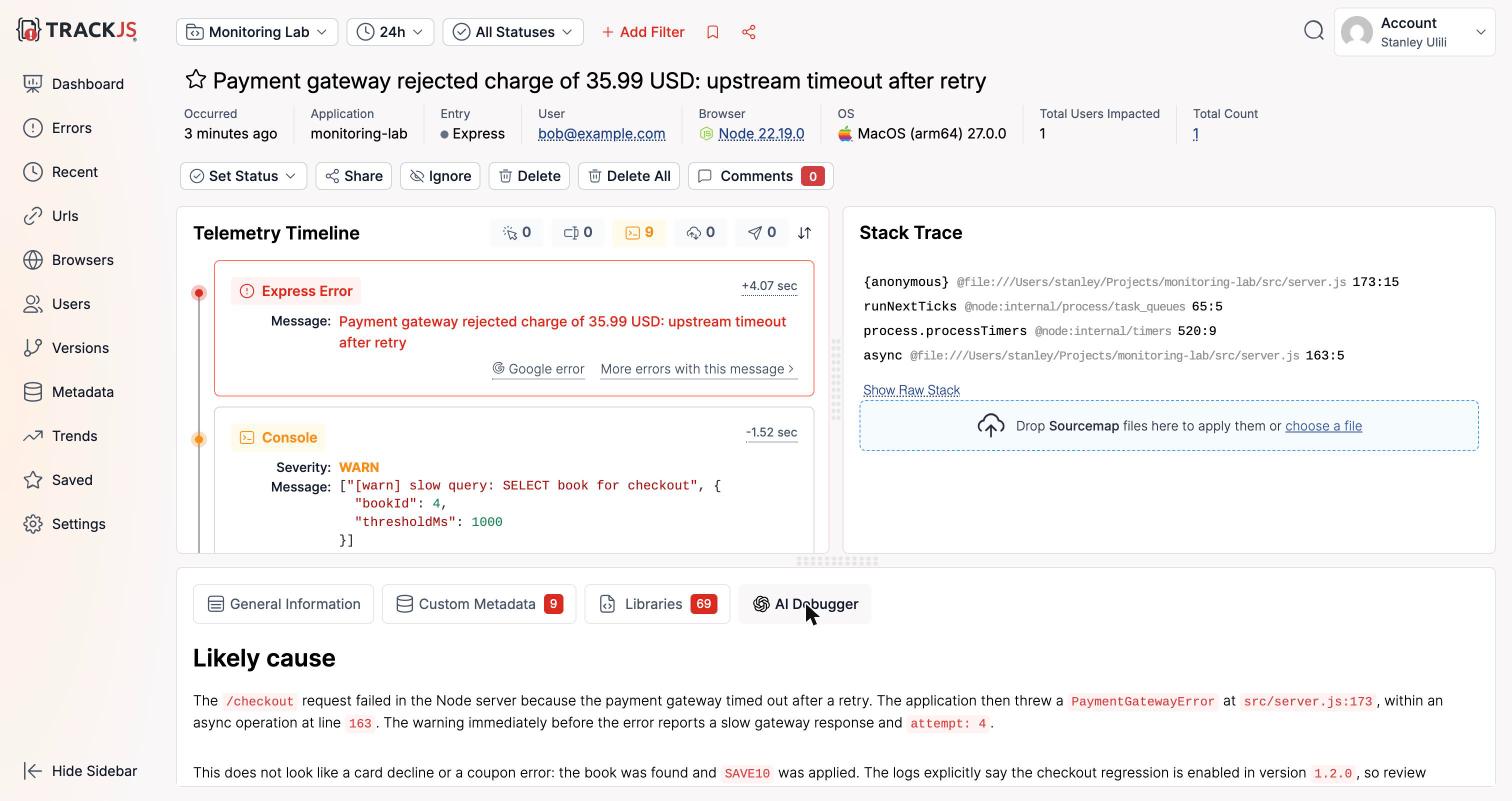Click Show Raw Stack link

click(x=911, y=390)
